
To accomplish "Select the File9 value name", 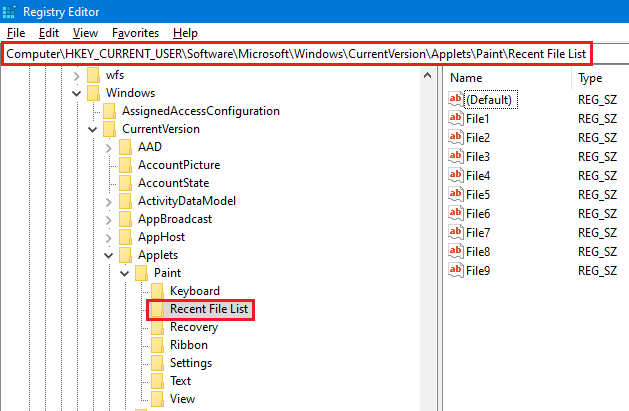I will click(478, 271).
